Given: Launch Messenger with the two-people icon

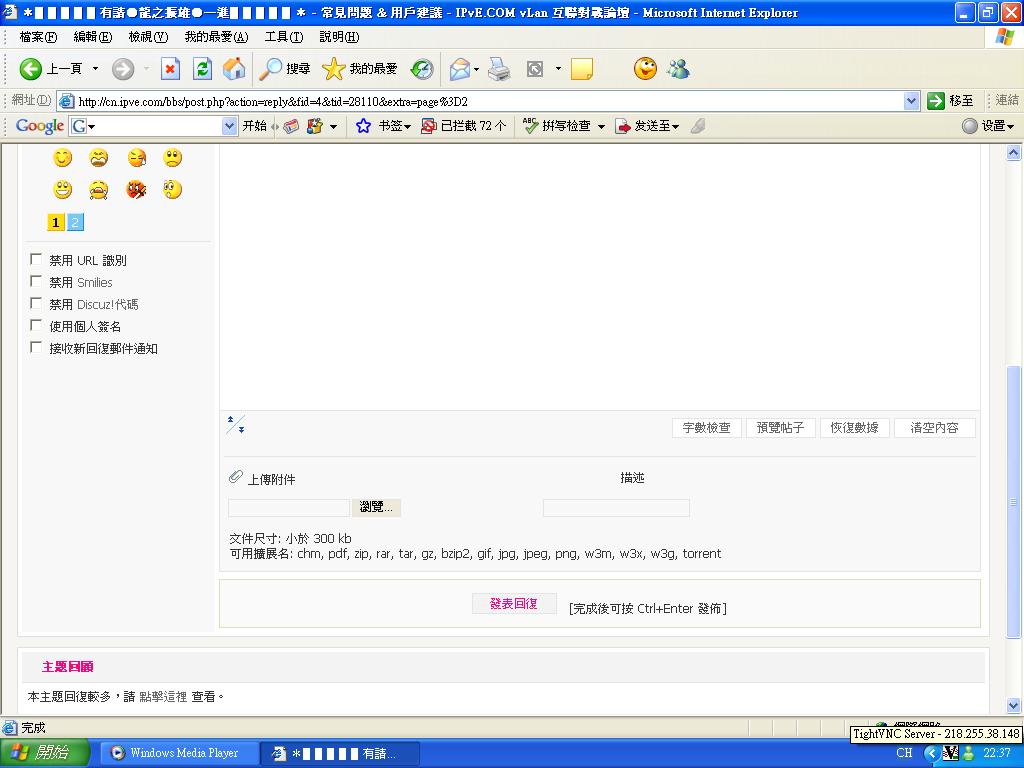Looking at the screenshot, I should (679, 69).
